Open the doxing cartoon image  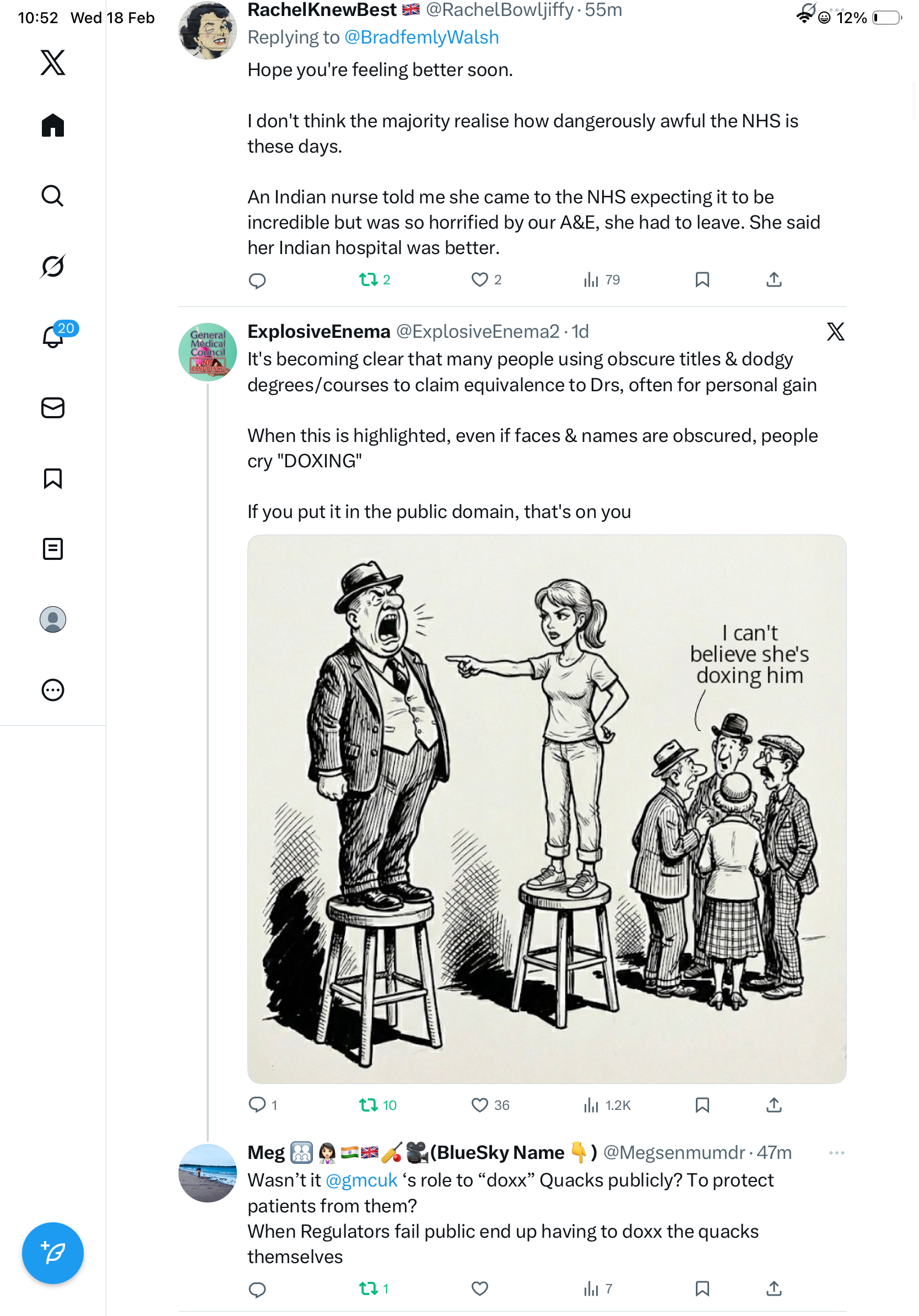coord(547,809)
